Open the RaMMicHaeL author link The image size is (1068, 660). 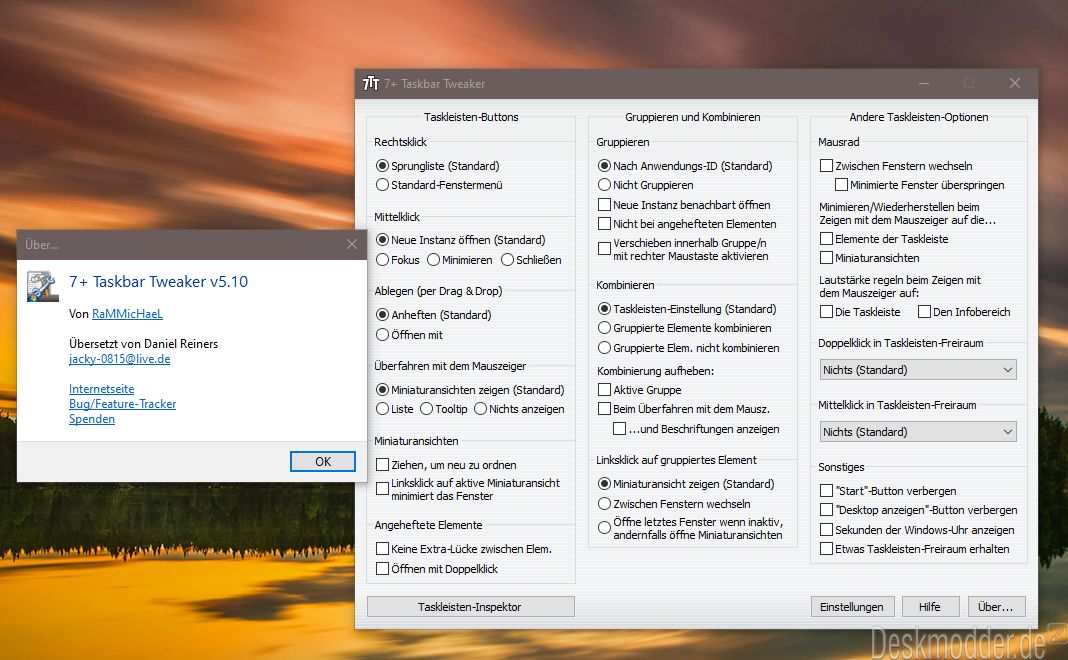coord(127,313)
